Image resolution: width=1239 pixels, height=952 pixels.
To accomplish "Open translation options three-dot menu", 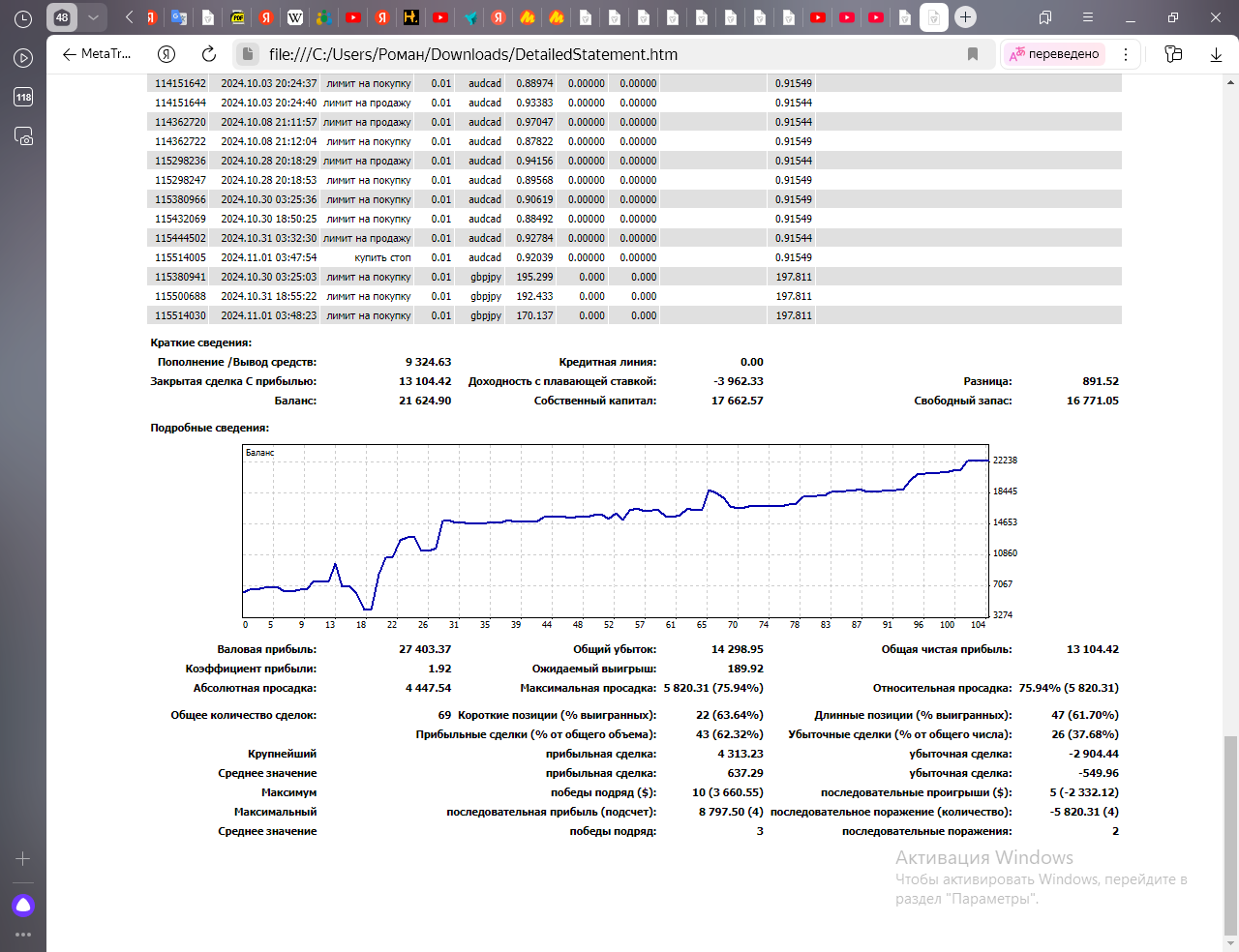I will click(1126, 54).
